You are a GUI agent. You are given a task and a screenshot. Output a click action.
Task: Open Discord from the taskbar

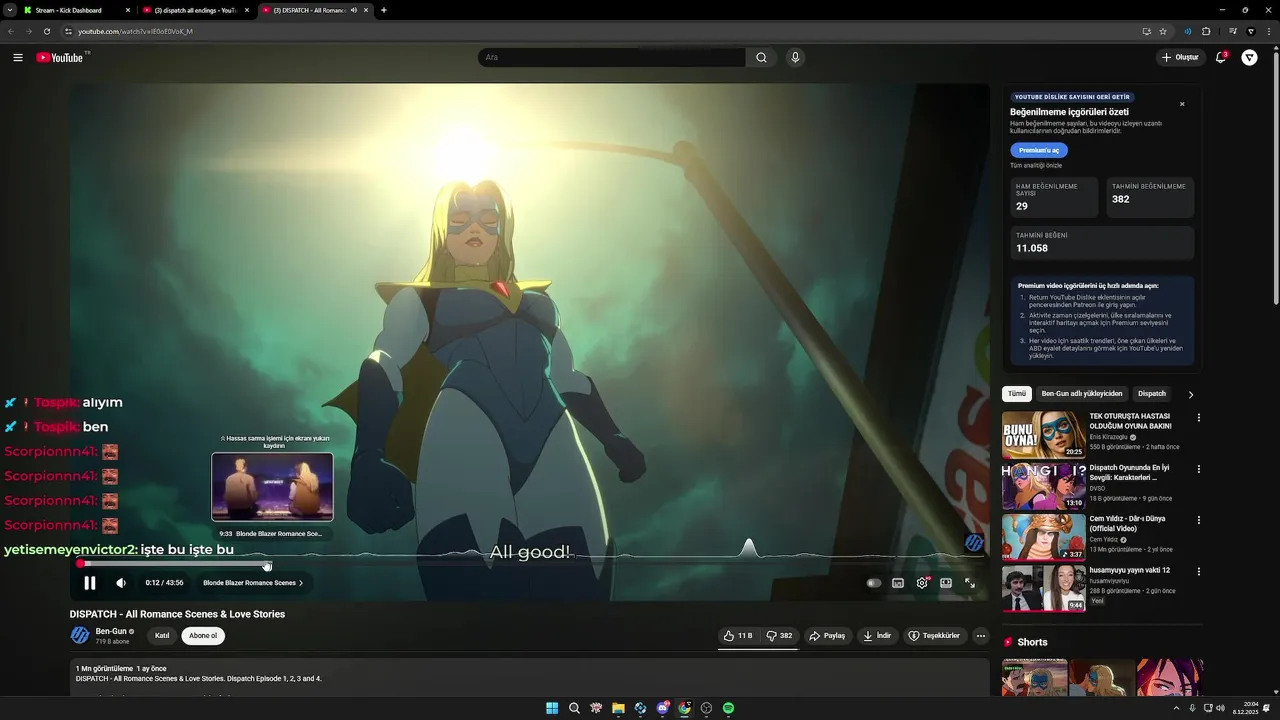(662, 708)
